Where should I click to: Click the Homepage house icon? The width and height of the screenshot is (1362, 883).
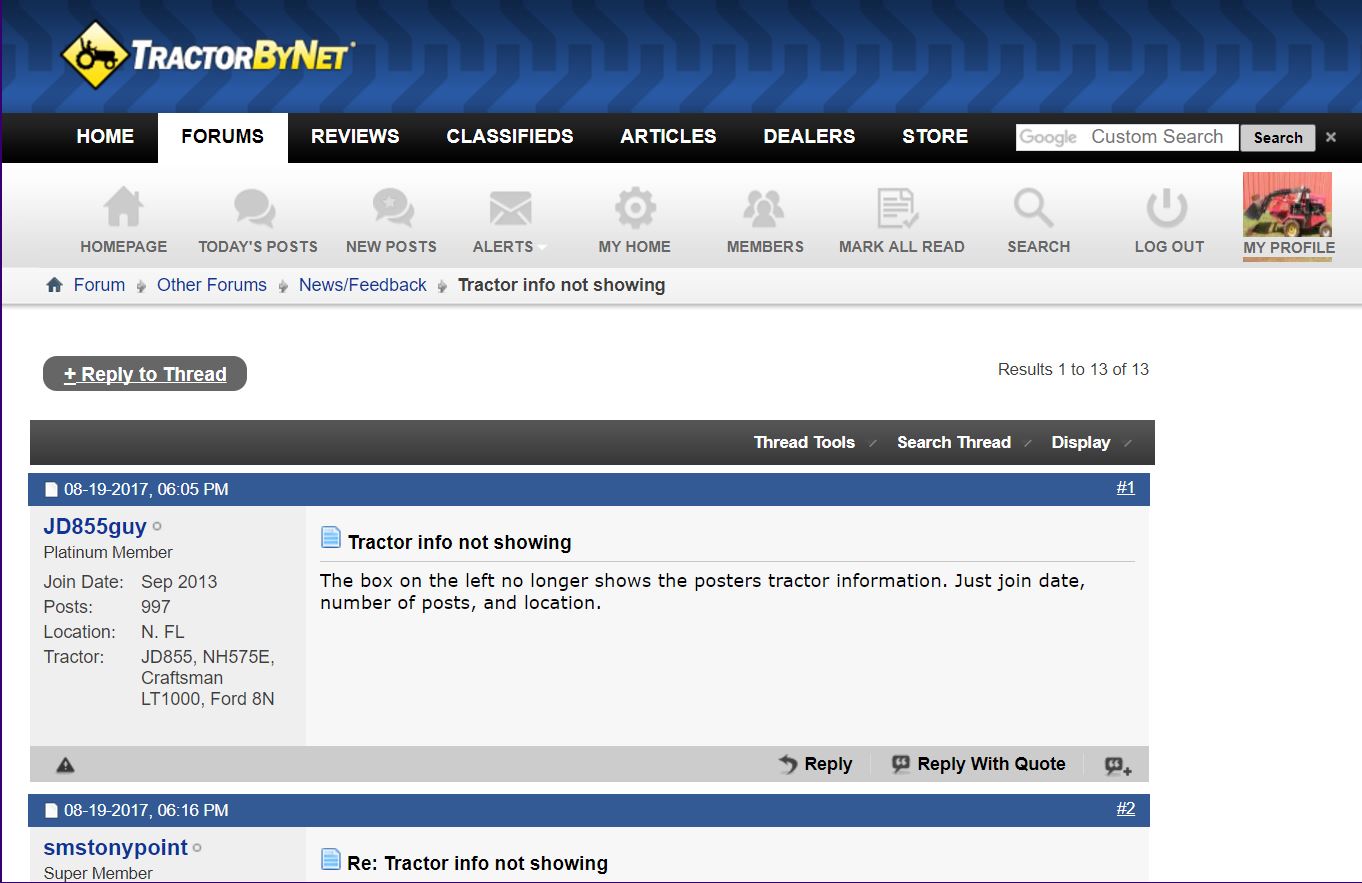(123, 209)
